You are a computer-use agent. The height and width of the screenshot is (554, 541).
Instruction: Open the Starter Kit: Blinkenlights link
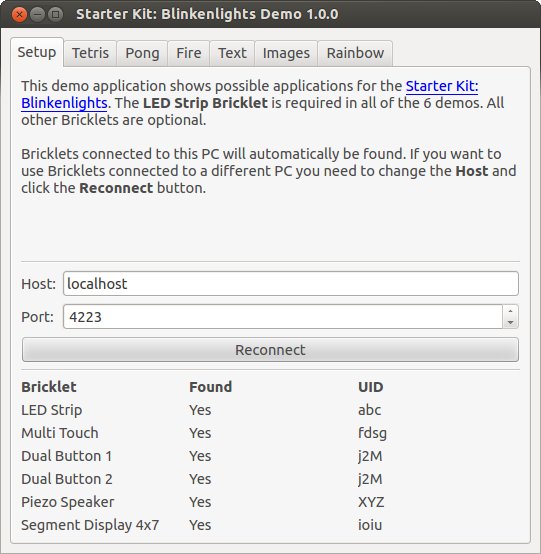(x=249, y=94)
